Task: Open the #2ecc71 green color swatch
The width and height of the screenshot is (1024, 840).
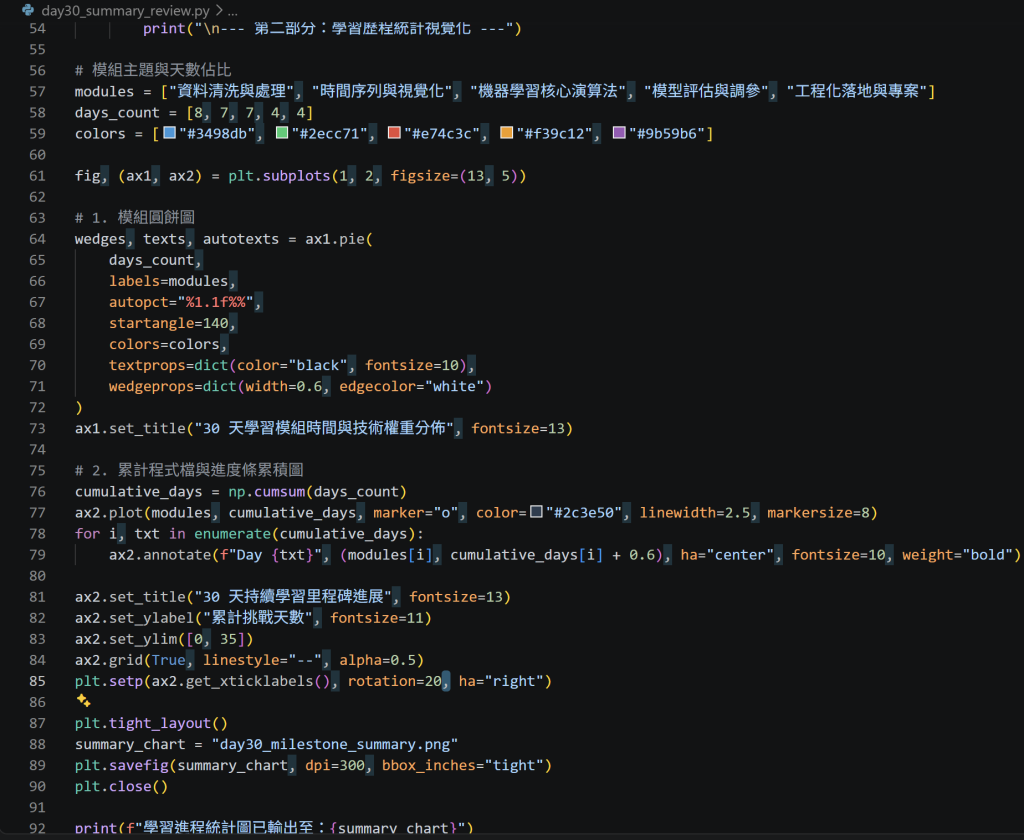Action: 282,133
